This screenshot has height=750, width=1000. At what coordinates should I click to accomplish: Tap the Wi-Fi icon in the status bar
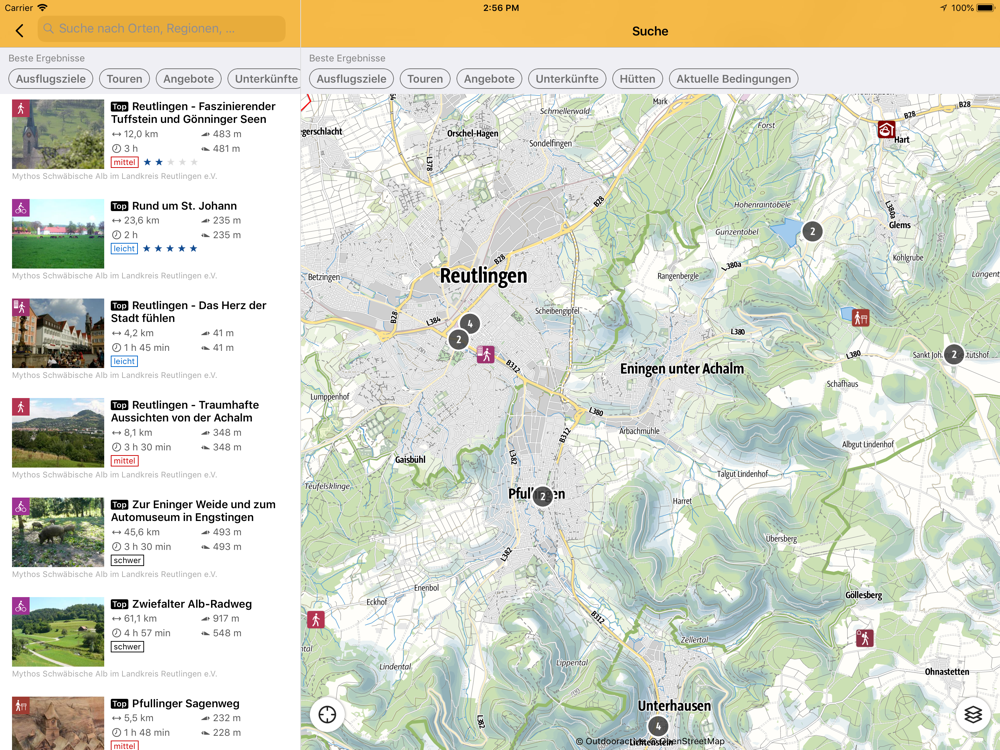tap(43, 8)
